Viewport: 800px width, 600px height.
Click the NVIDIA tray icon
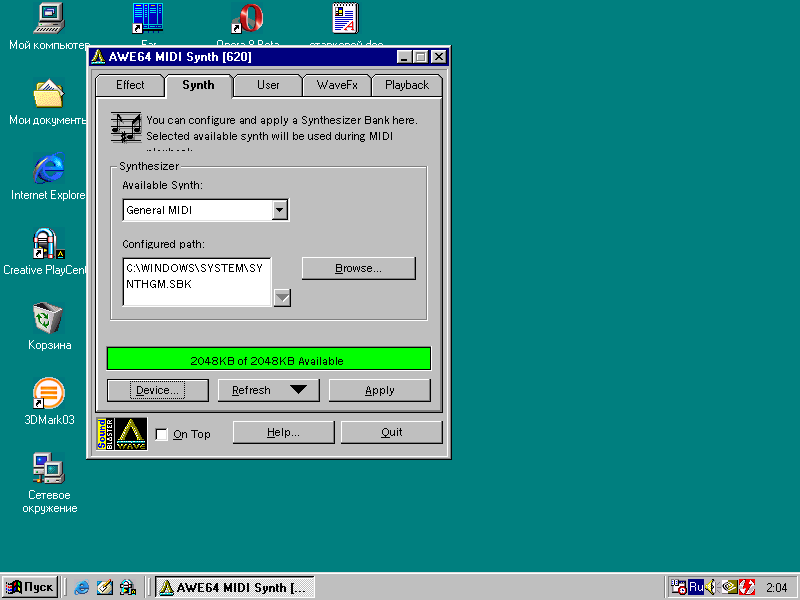(729, 587)
